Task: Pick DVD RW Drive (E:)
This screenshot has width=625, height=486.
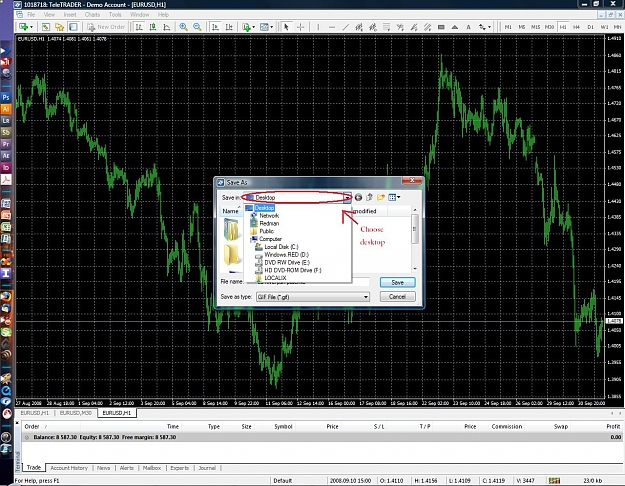Action: pos(287,262)
